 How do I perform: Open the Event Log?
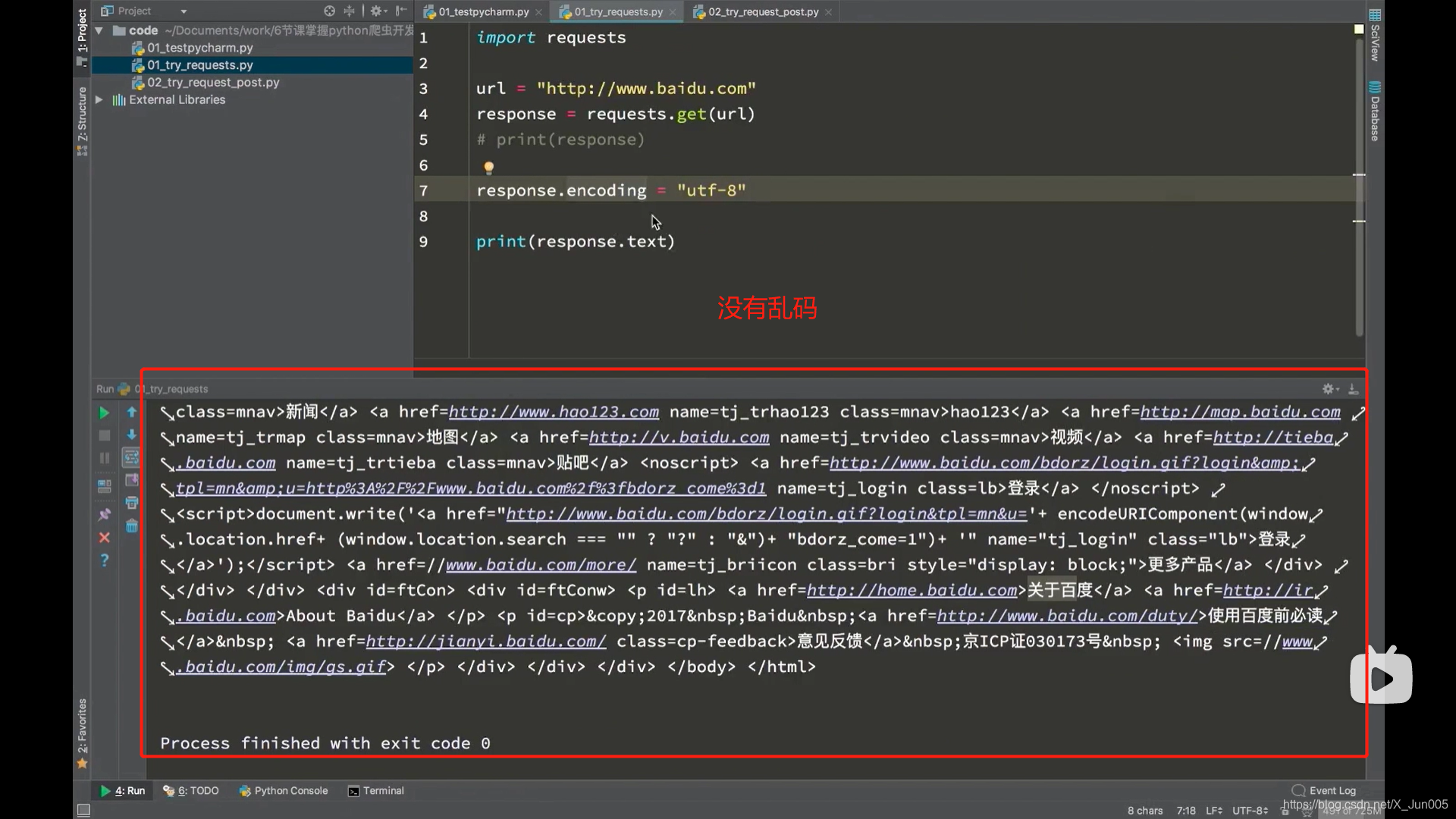click(x=1324, y=790)
